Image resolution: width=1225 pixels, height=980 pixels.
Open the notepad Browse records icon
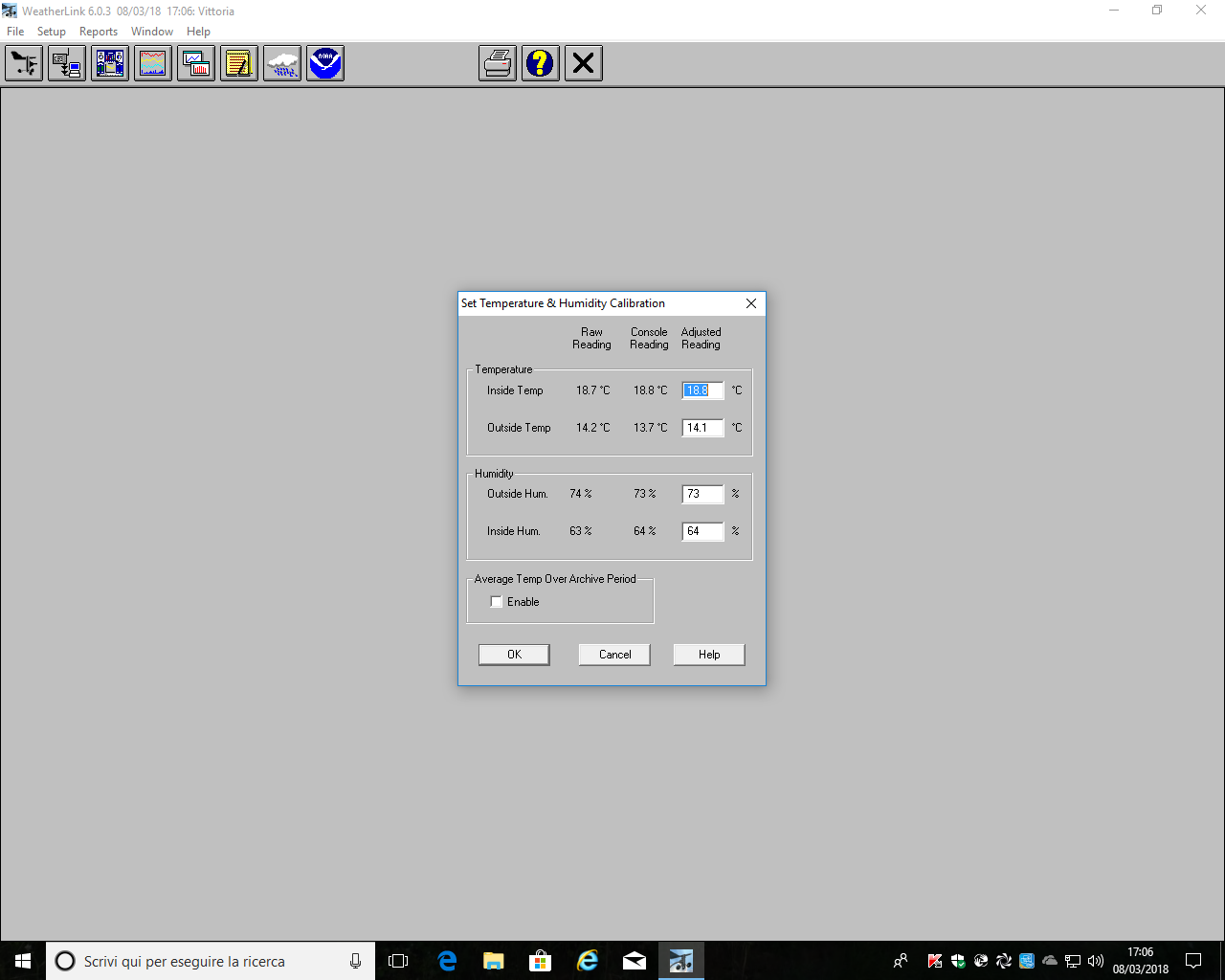pos(239,63)
